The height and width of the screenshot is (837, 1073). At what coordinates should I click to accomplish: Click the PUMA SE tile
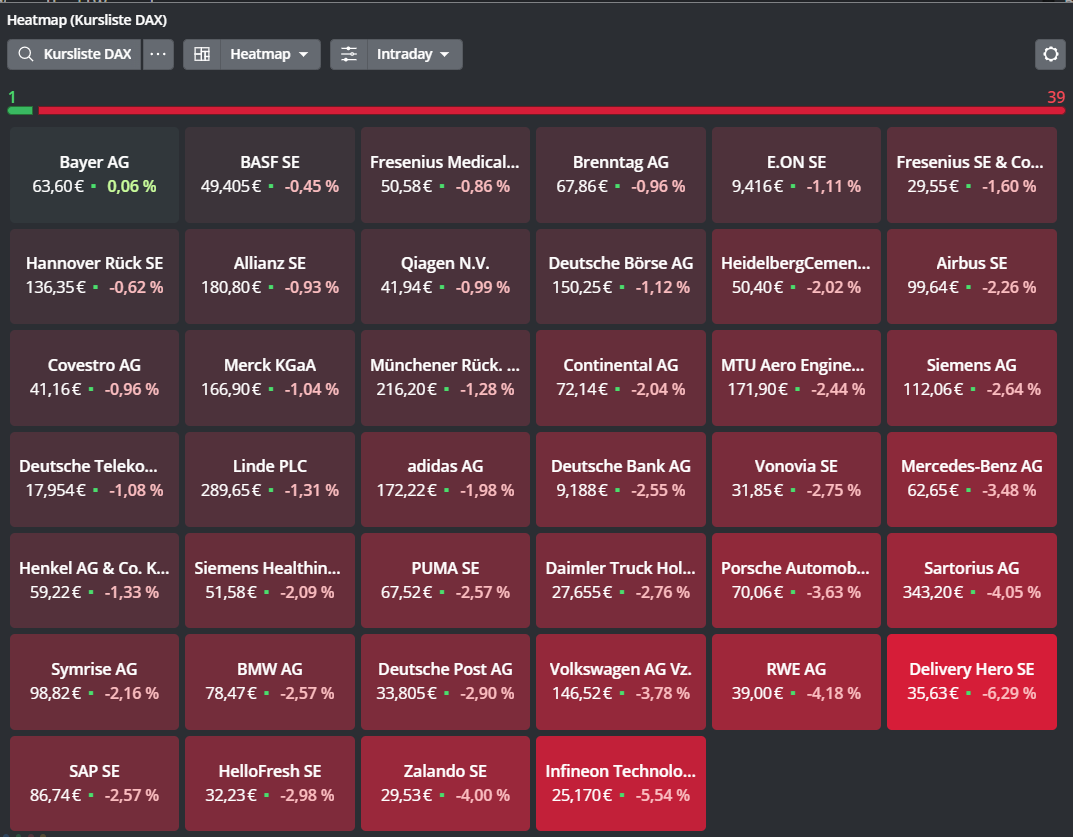(x=445, y=581)
